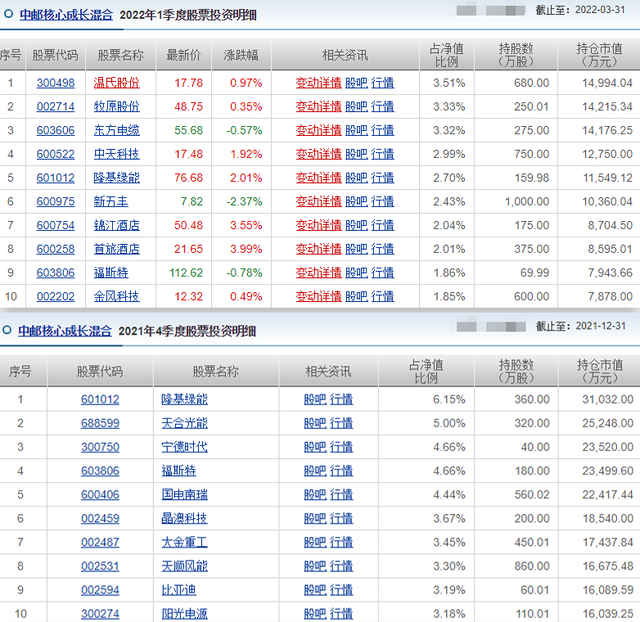Open stock code 600975 link
This screenshot has width=640, height=622.
pos(56,201)
